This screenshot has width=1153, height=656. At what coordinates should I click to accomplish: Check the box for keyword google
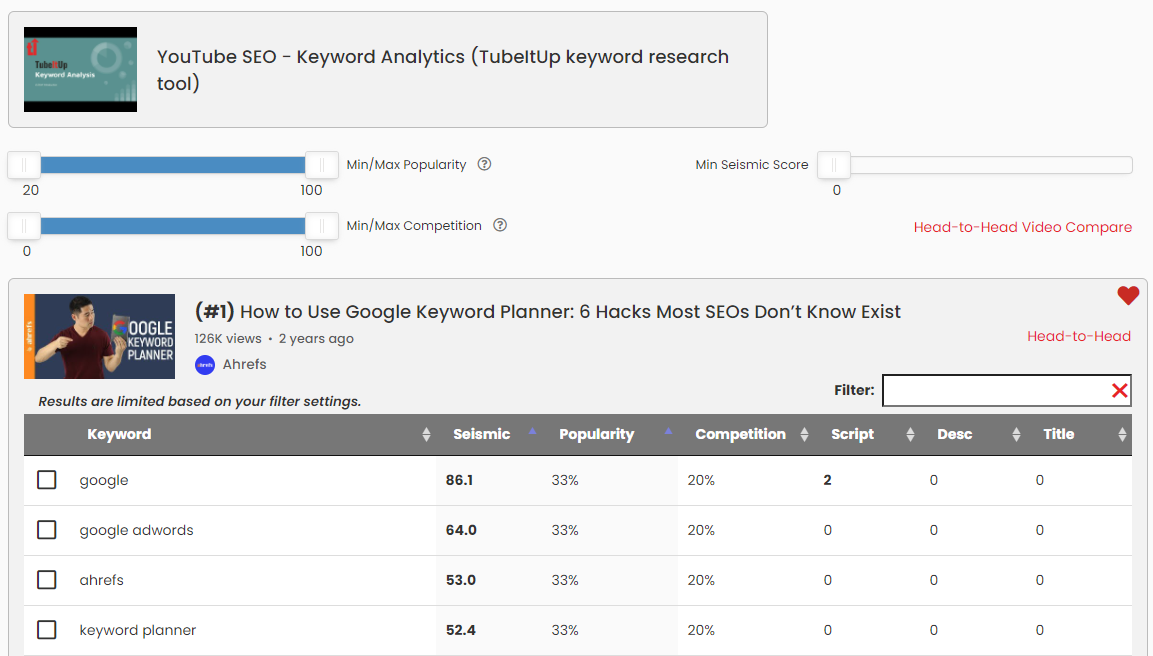[46, 479]
